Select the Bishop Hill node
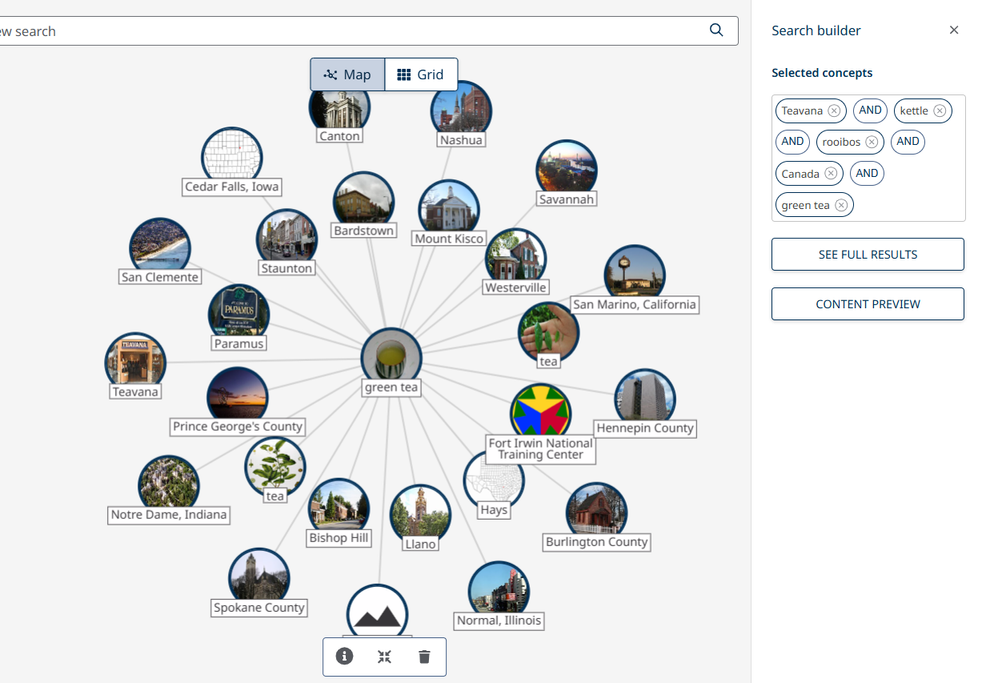The image size is (986, 683). 339,509
